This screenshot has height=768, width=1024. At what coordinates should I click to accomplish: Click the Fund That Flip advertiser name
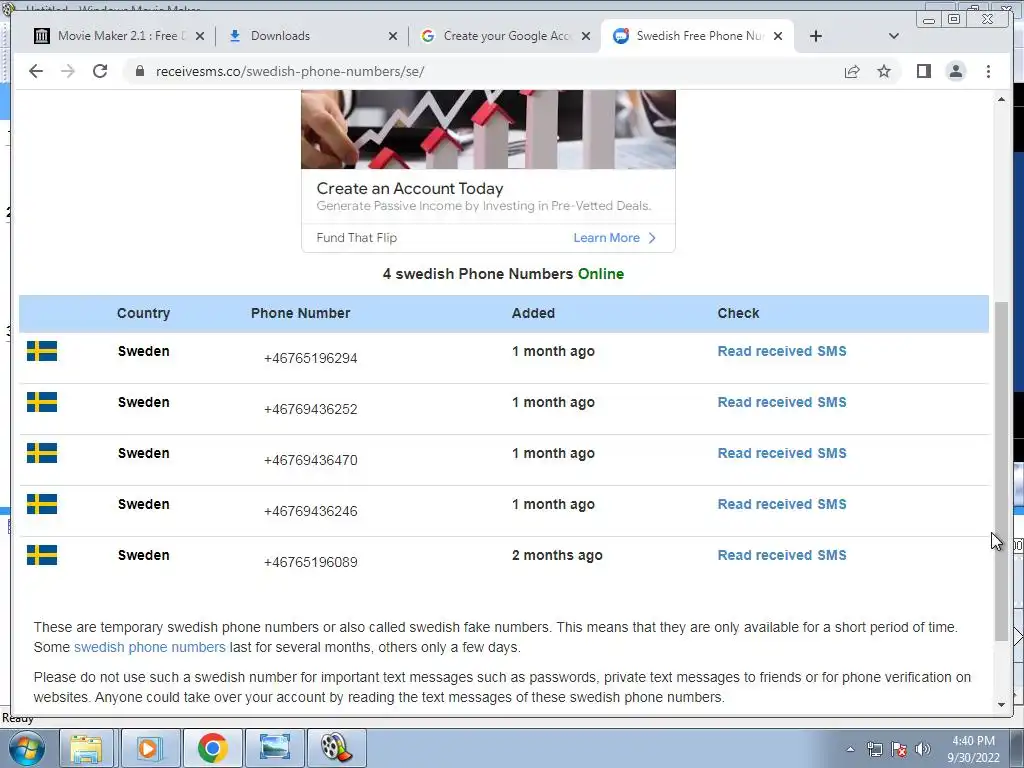pyautogui.click(x=357, y=238)
